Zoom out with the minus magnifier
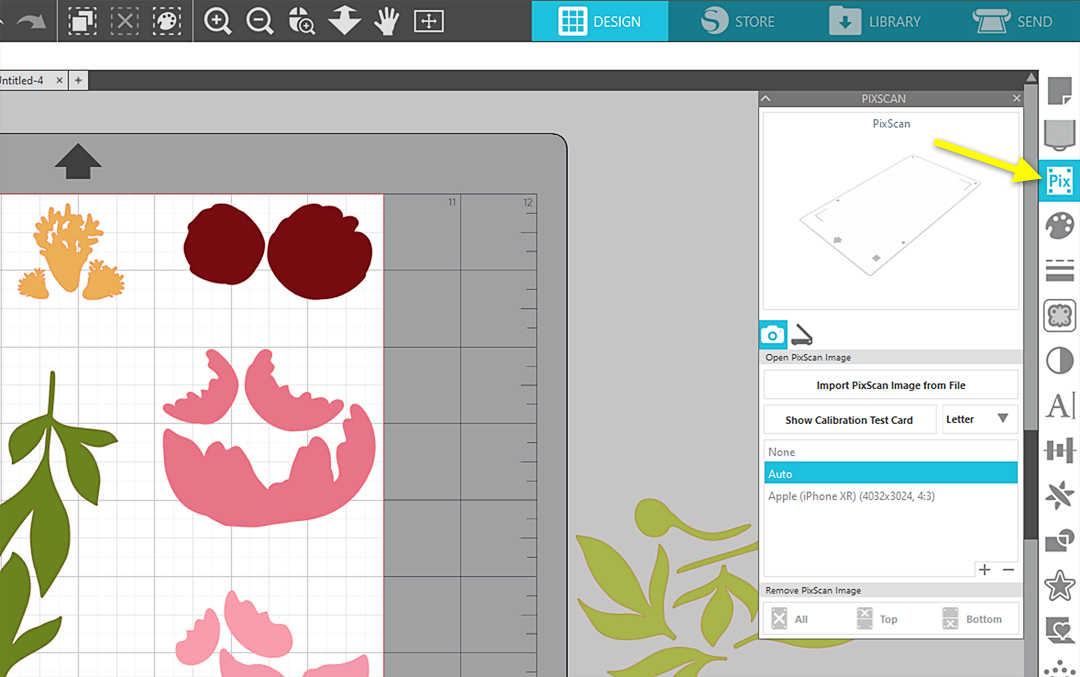The width and height of the screenshot is (1080, 677). 260,21
